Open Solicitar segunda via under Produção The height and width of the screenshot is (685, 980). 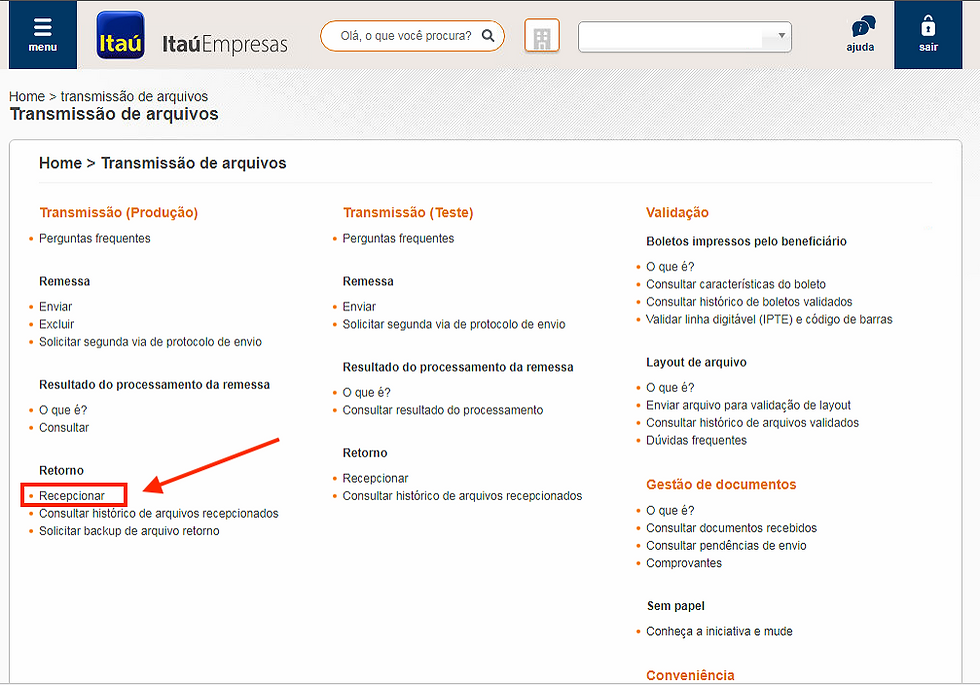(150, 341)
